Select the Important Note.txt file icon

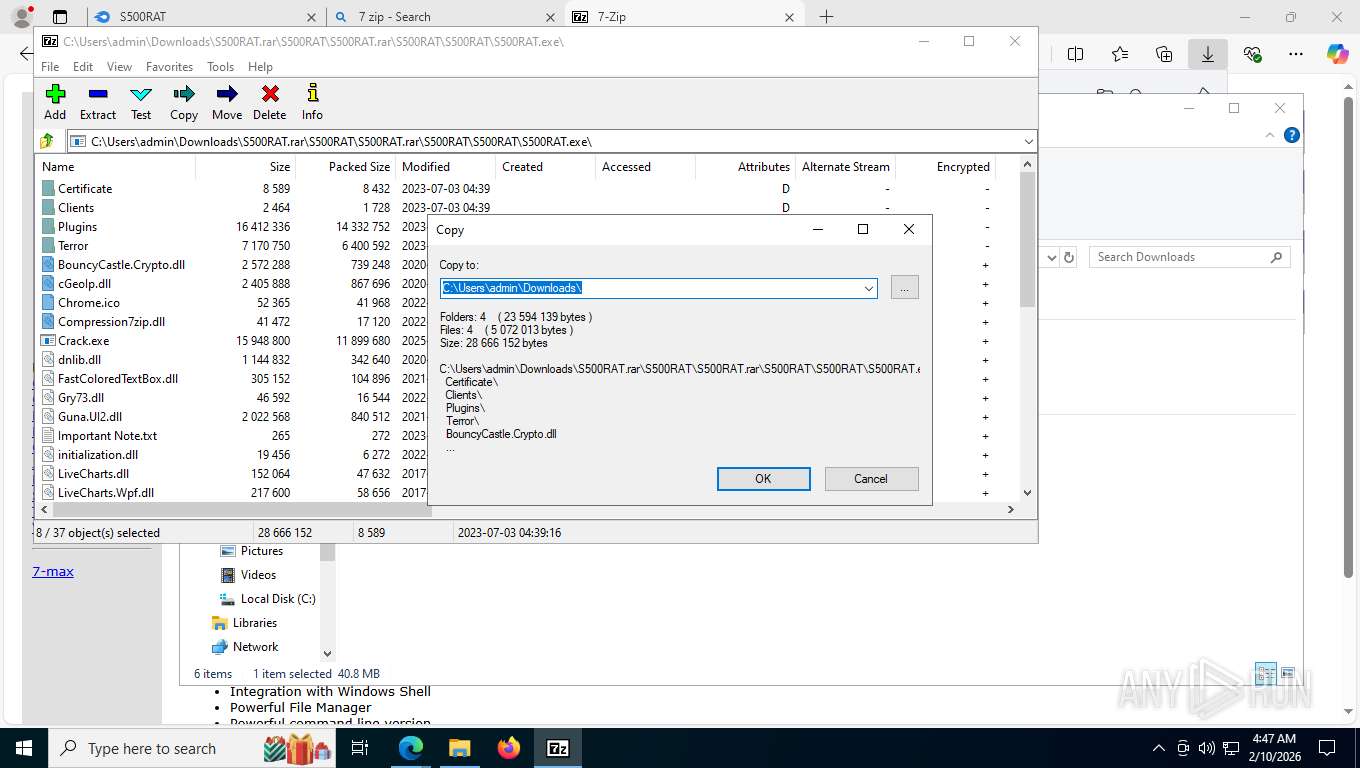48,435
